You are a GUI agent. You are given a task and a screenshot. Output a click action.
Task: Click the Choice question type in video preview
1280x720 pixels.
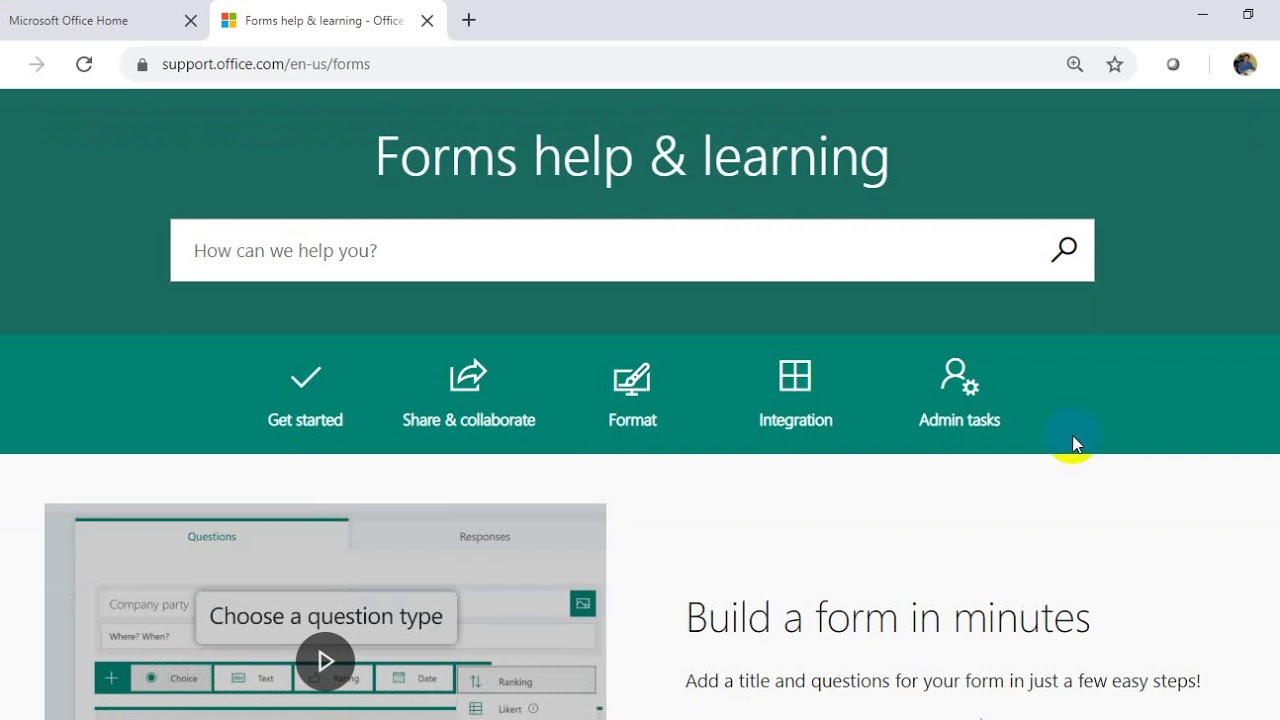[x=171, y=678]
